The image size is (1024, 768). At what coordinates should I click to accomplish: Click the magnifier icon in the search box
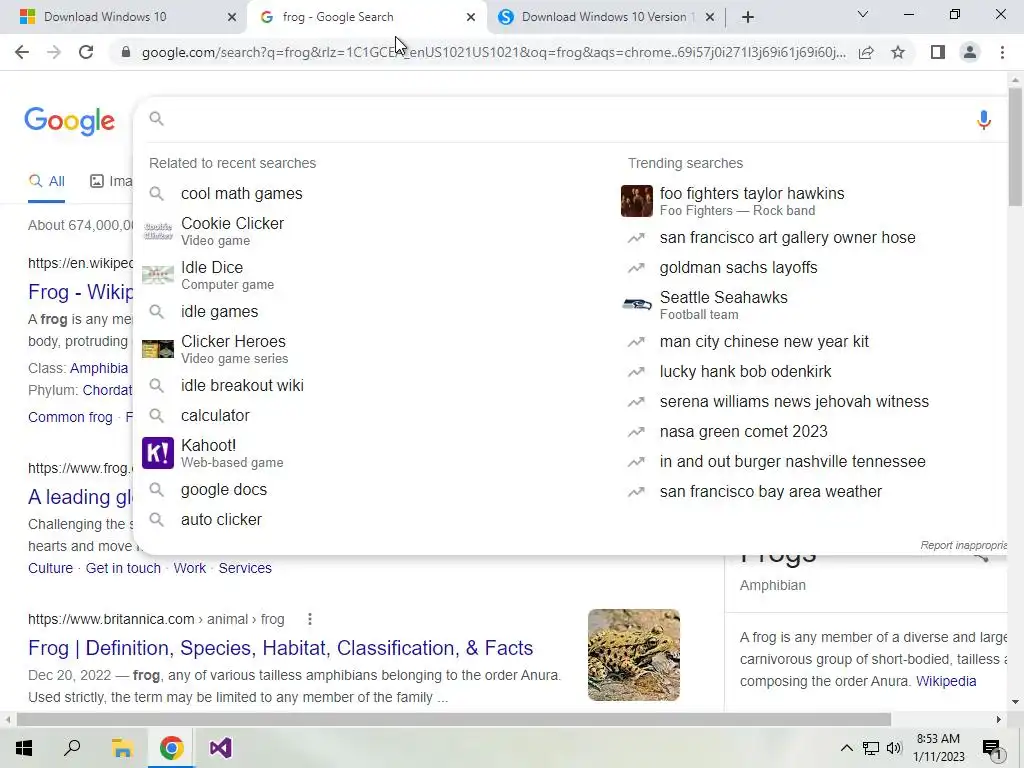(156, 118)
